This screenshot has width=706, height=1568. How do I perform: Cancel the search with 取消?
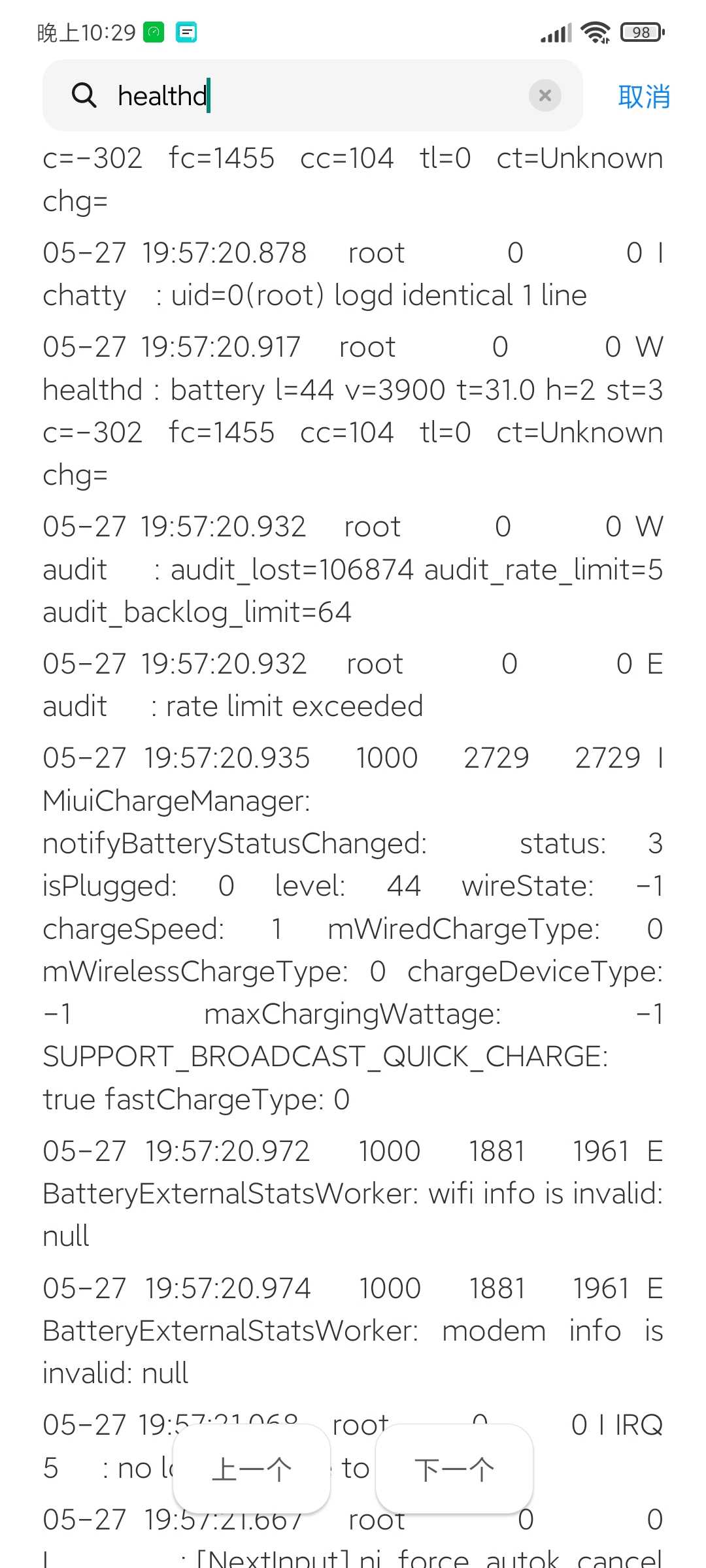644,96
